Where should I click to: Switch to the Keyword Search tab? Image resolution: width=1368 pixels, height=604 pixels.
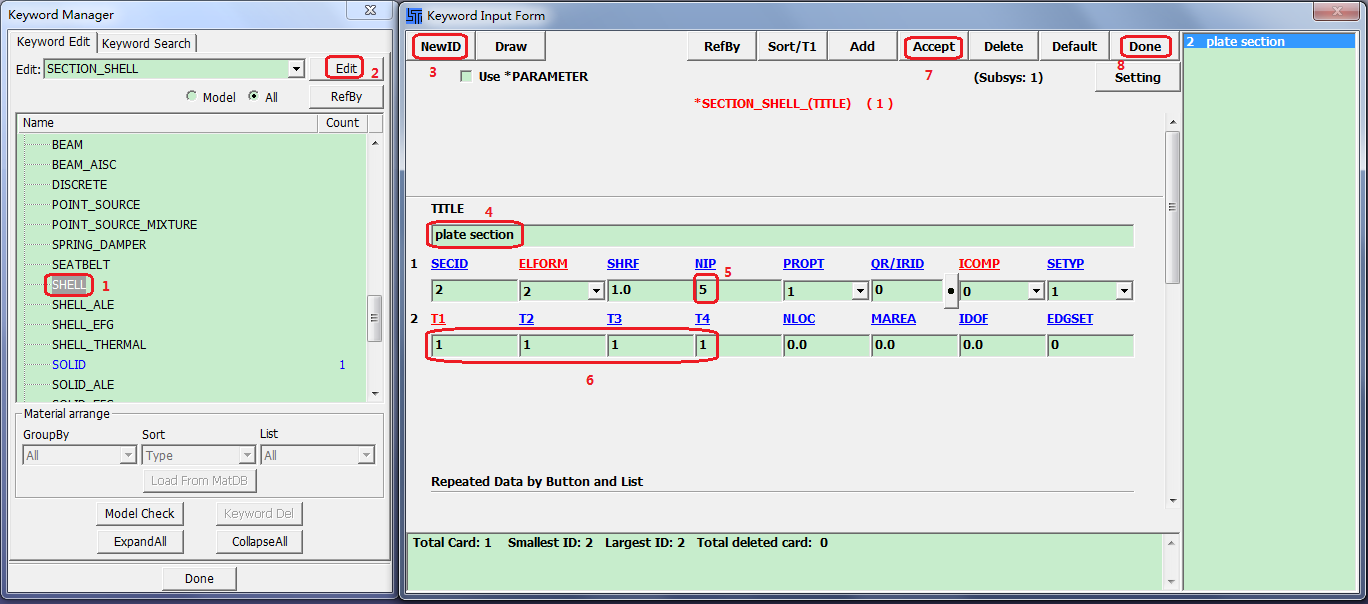coord(146,43)
